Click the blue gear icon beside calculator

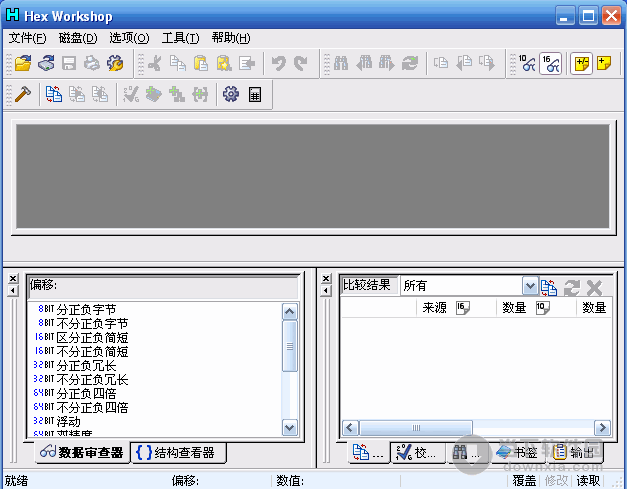pos(231,94)
